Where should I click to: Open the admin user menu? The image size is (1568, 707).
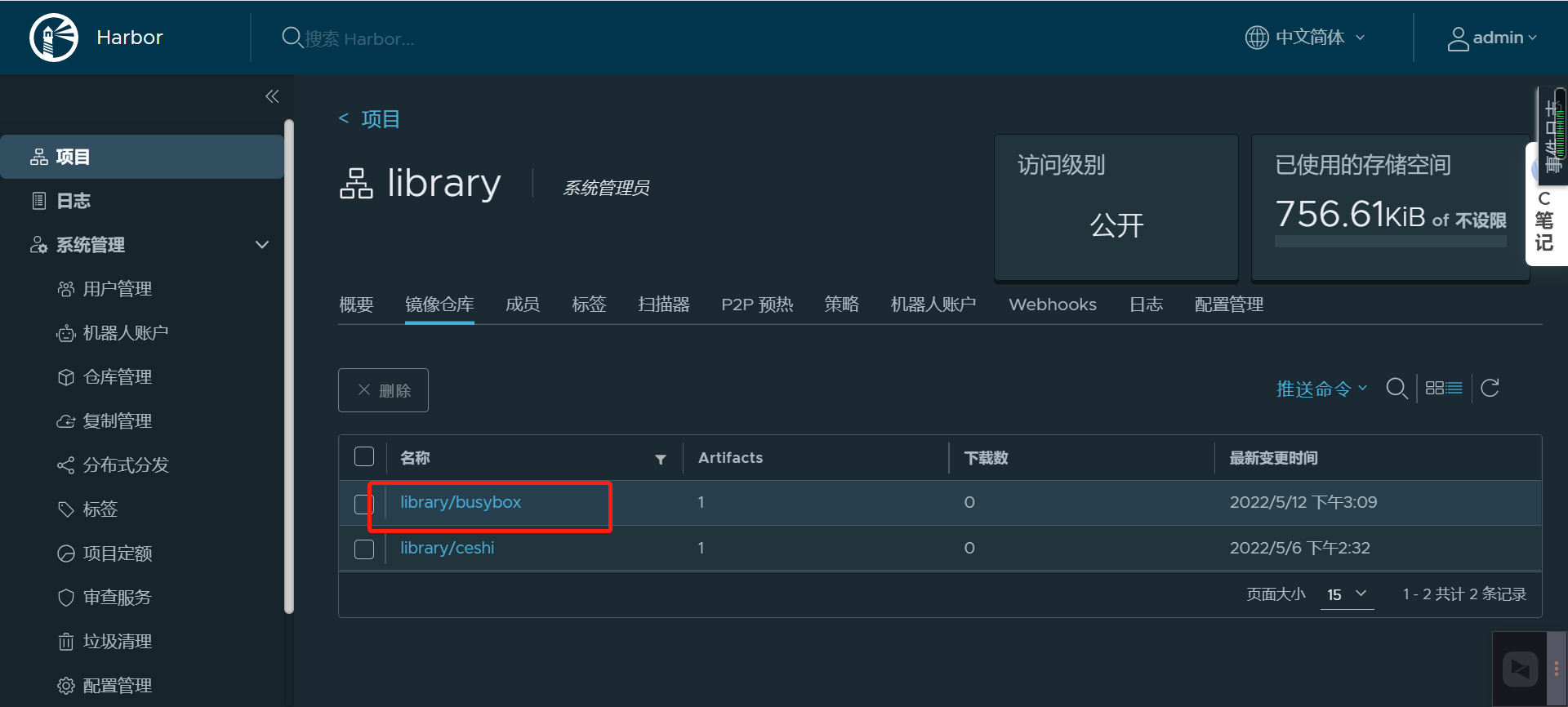click(1492, 38)
